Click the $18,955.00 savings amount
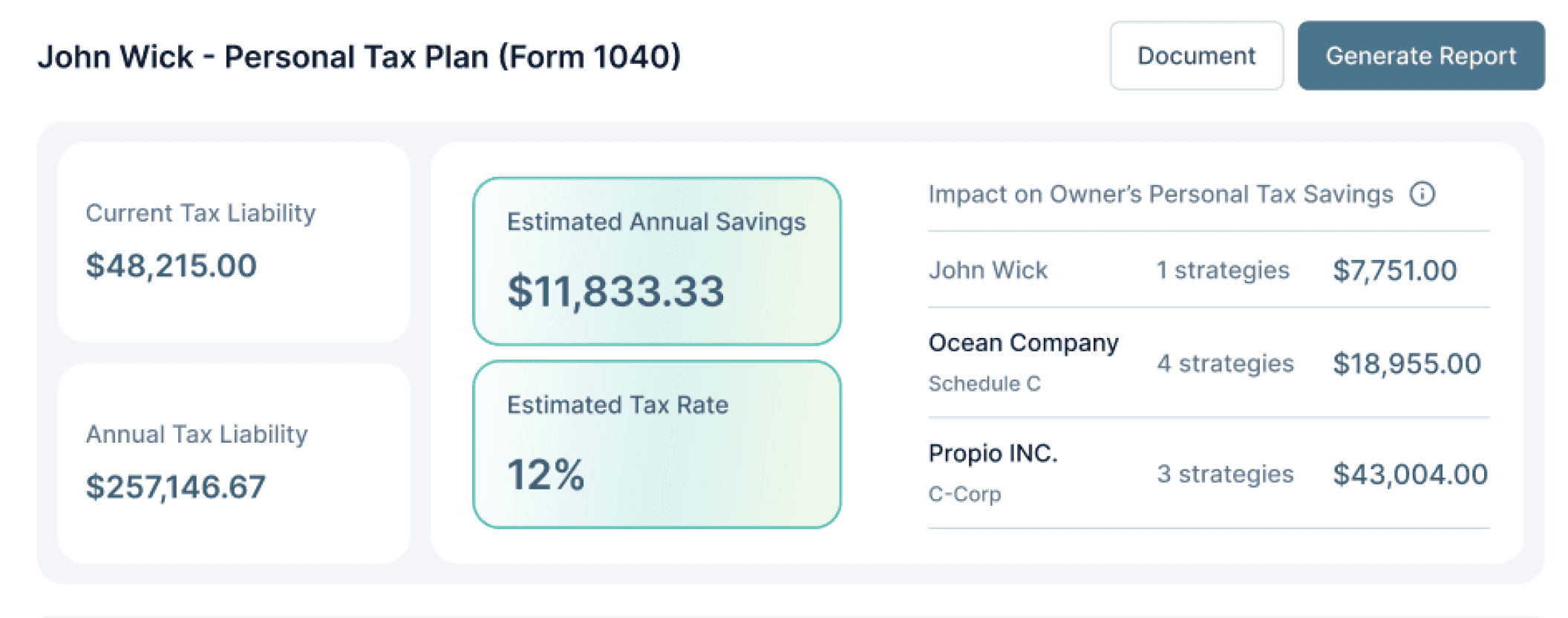The height and width of the screenshot is (618, 1568). pyautogui.click(x=1406, y=363)
